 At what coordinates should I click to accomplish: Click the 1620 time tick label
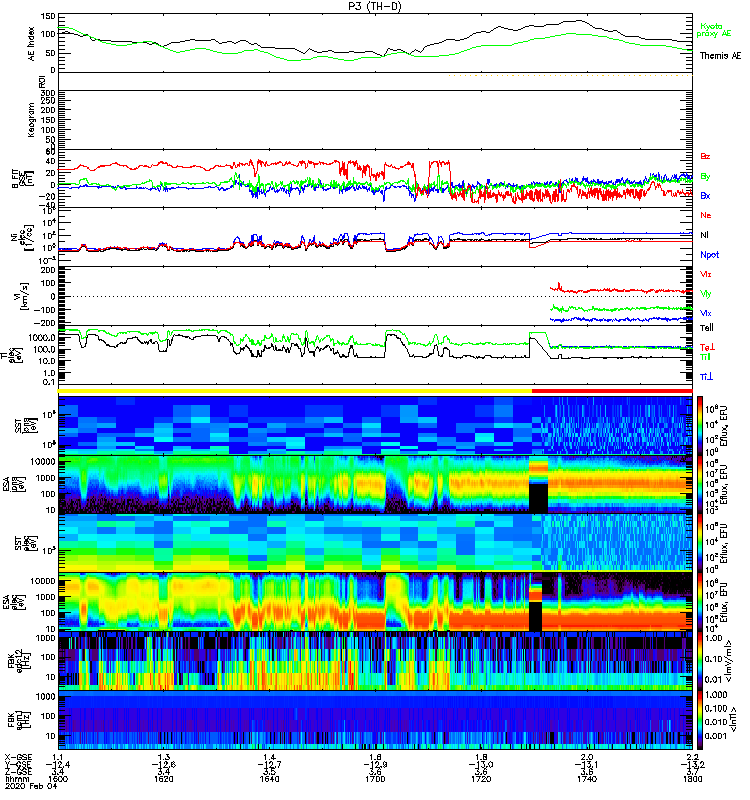coord(163,779)
